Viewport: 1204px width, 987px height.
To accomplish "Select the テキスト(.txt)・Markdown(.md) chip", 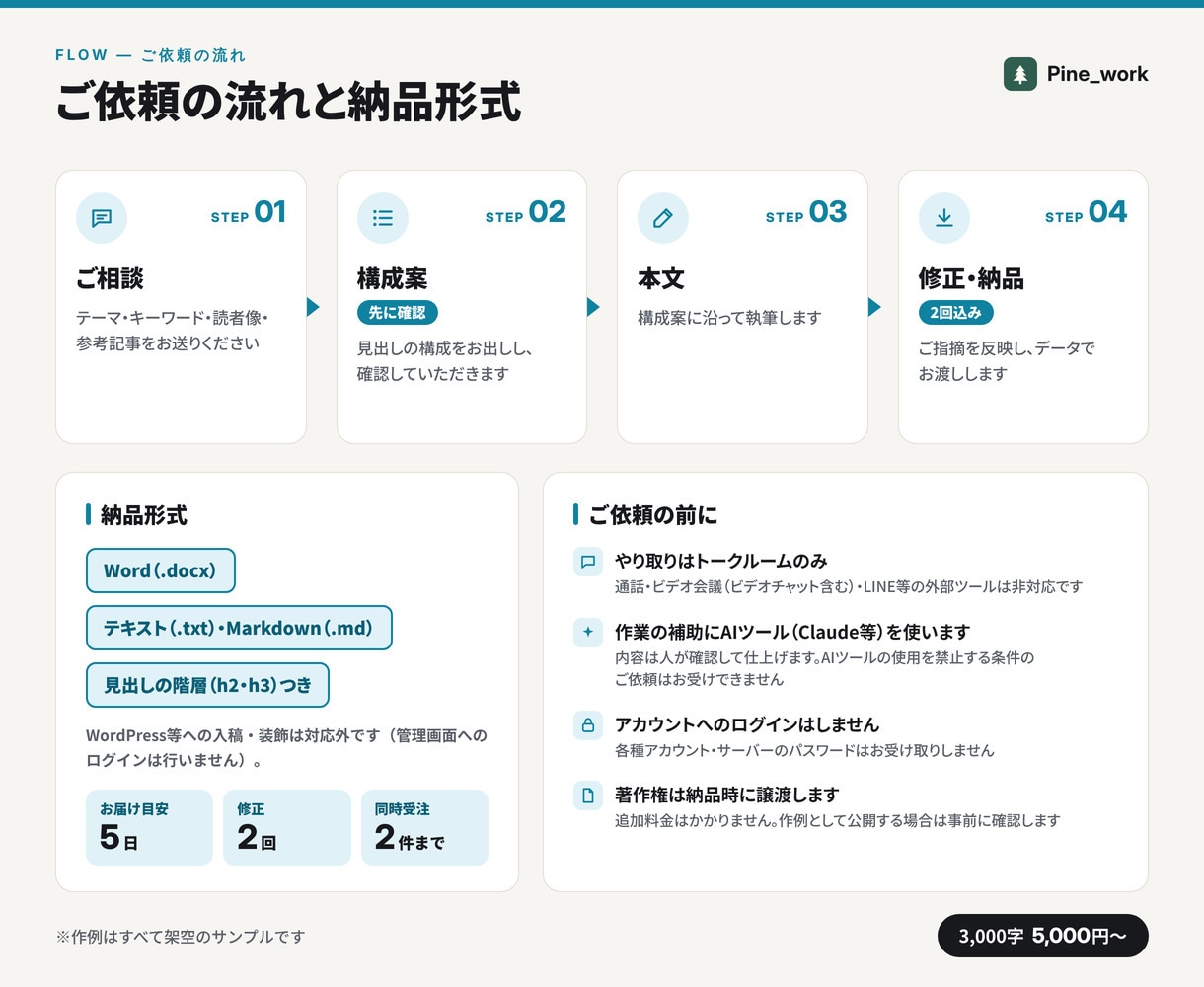I will point(239,628).
